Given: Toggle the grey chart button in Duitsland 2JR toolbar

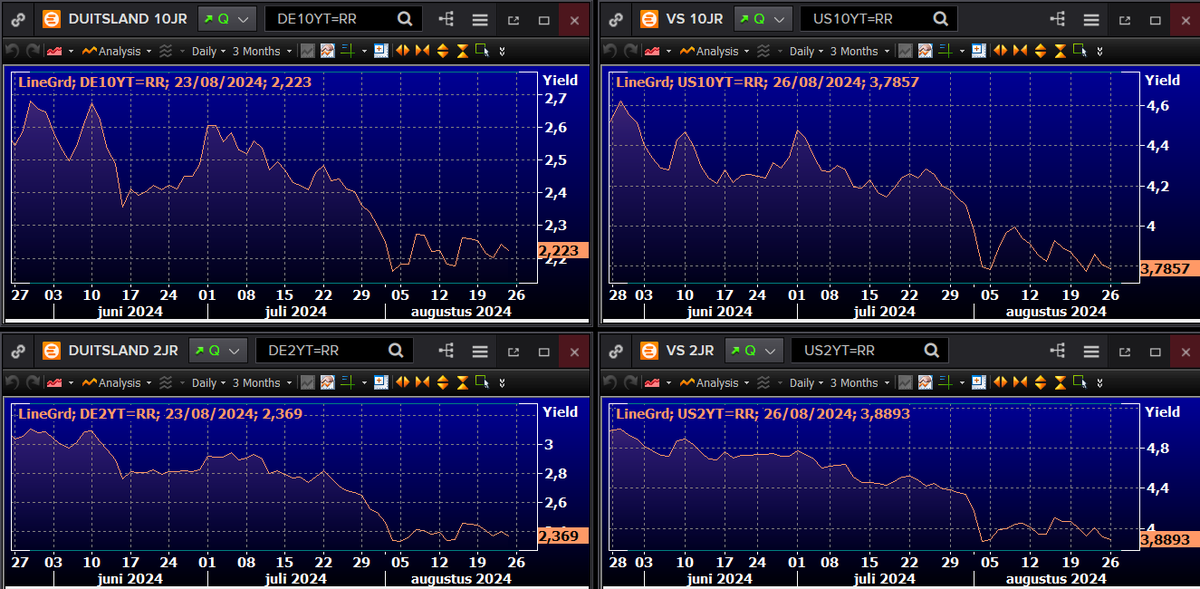Looking at the screenshot, I should [x=308, y=383].
